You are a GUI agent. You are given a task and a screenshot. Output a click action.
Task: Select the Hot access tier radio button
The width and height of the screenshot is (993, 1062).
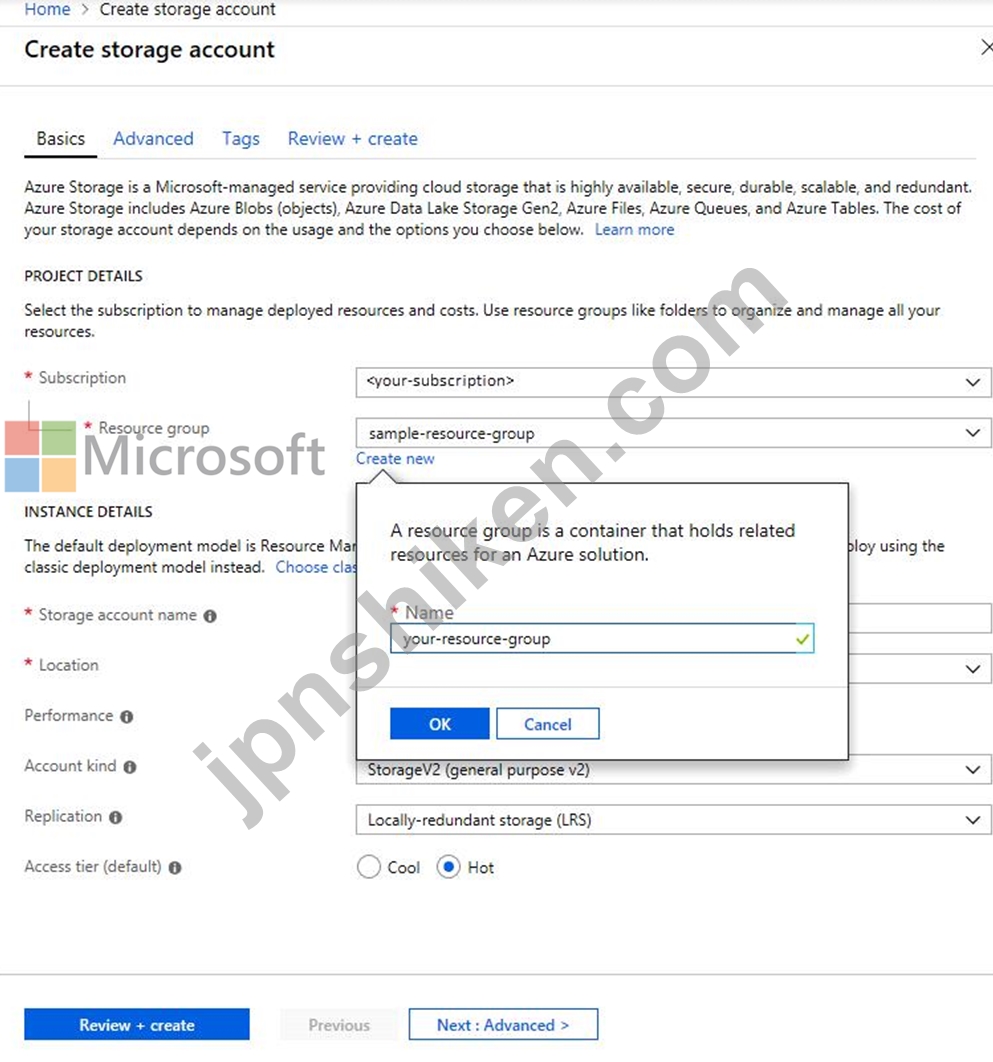click(x=448, y=867)
